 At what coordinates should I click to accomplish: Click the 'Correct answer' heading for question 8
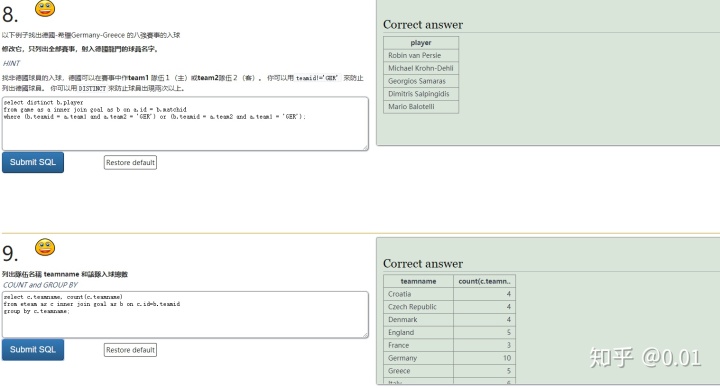[423, 25]
